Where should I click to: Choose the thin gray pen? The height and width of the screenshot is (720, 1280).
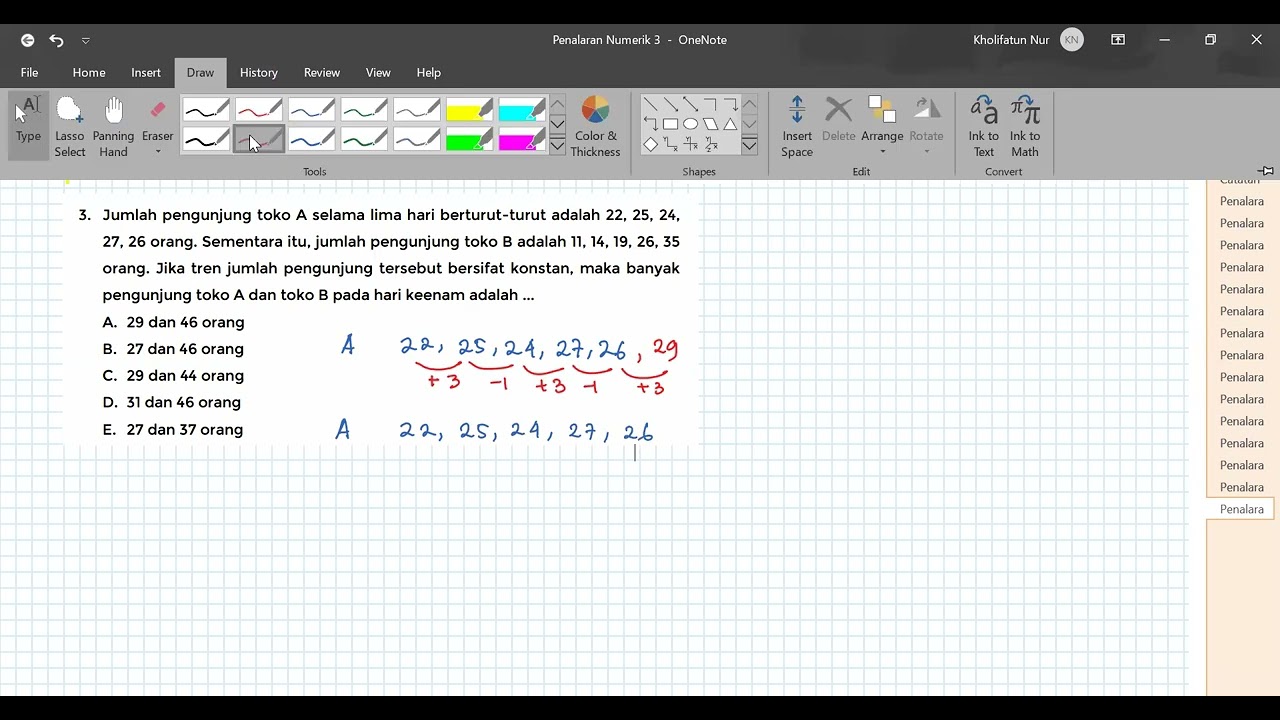[417, 109]
